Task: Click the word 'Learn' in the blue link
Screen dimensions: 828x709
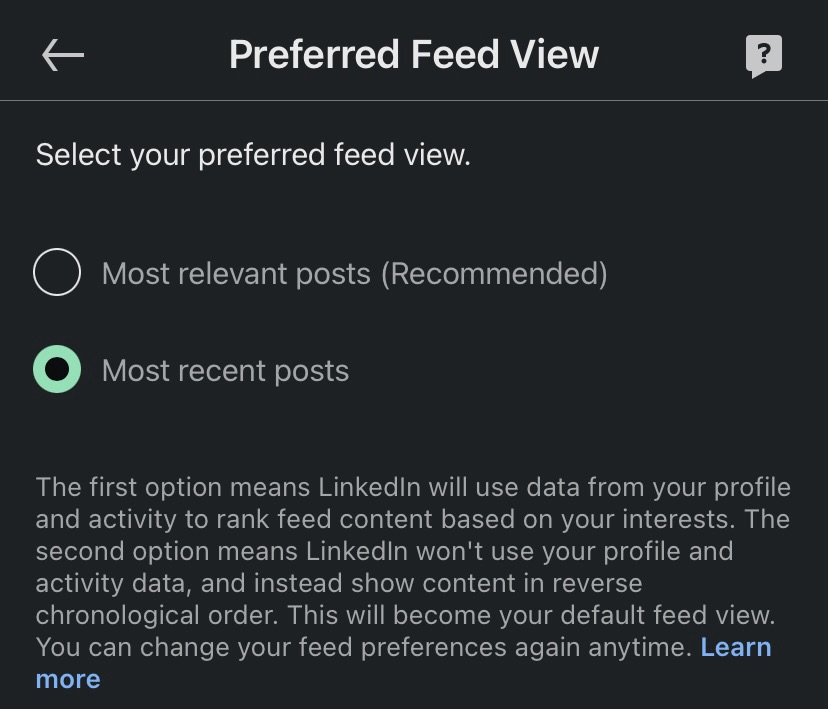Action: (735, 647)
